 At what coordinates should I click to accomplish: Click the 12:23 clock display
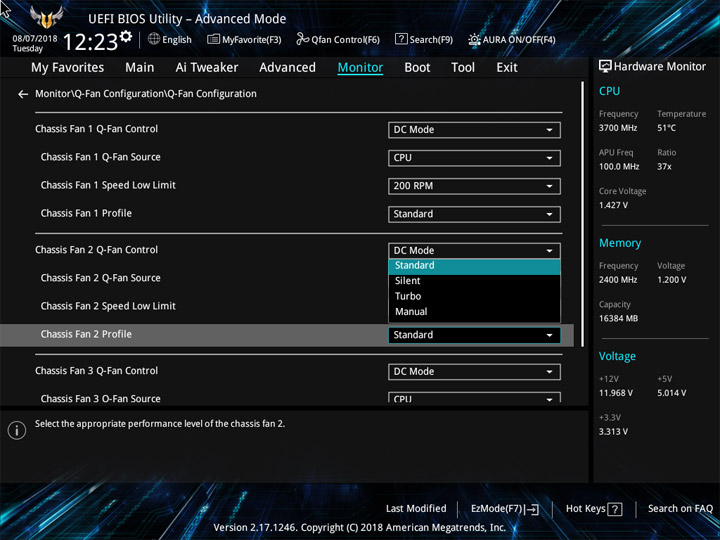coord(90,42)
